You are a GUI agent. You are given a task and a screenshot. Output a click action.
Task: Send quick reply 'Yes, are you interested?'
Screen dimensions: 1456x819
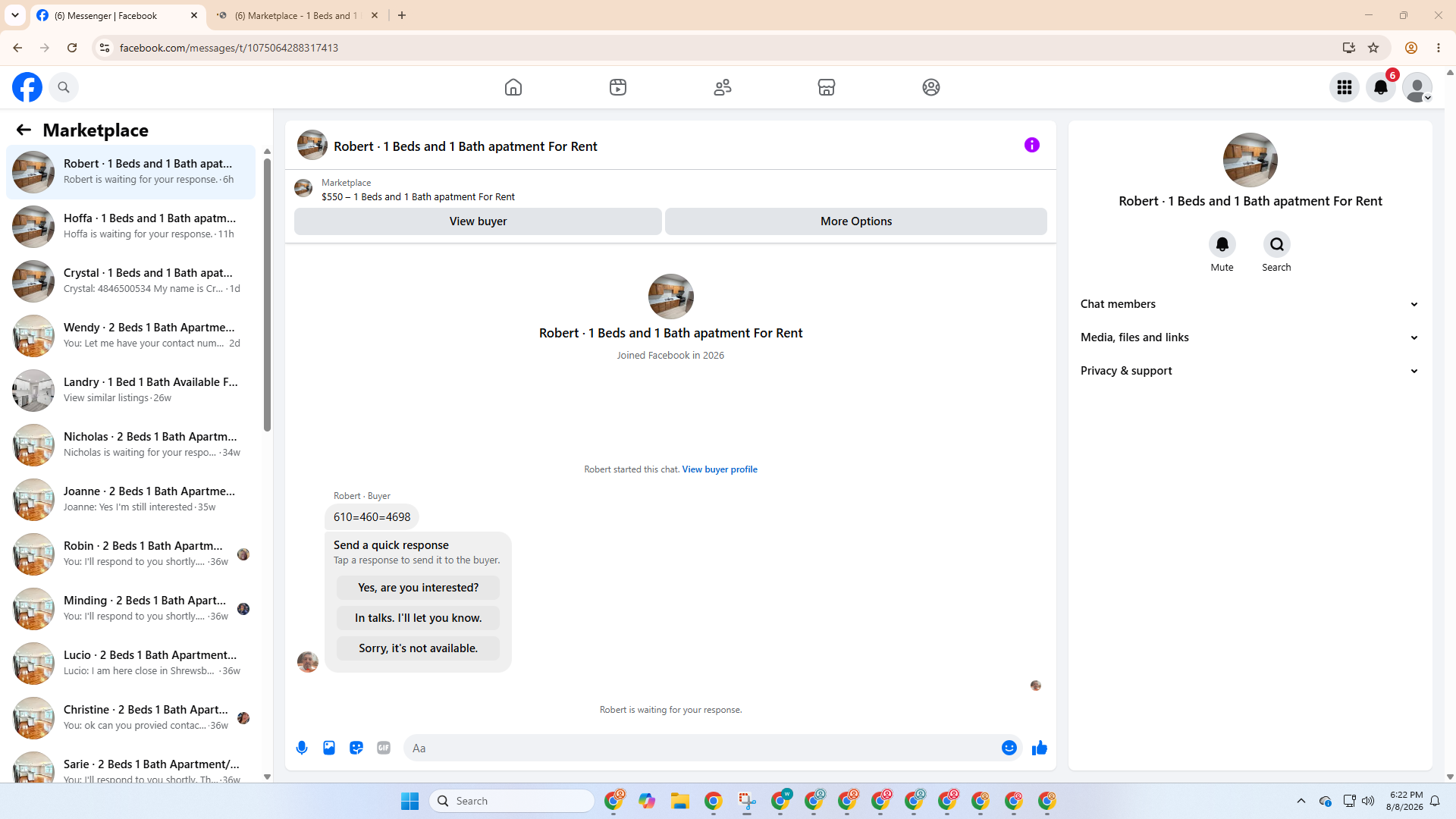pos(418,588)
